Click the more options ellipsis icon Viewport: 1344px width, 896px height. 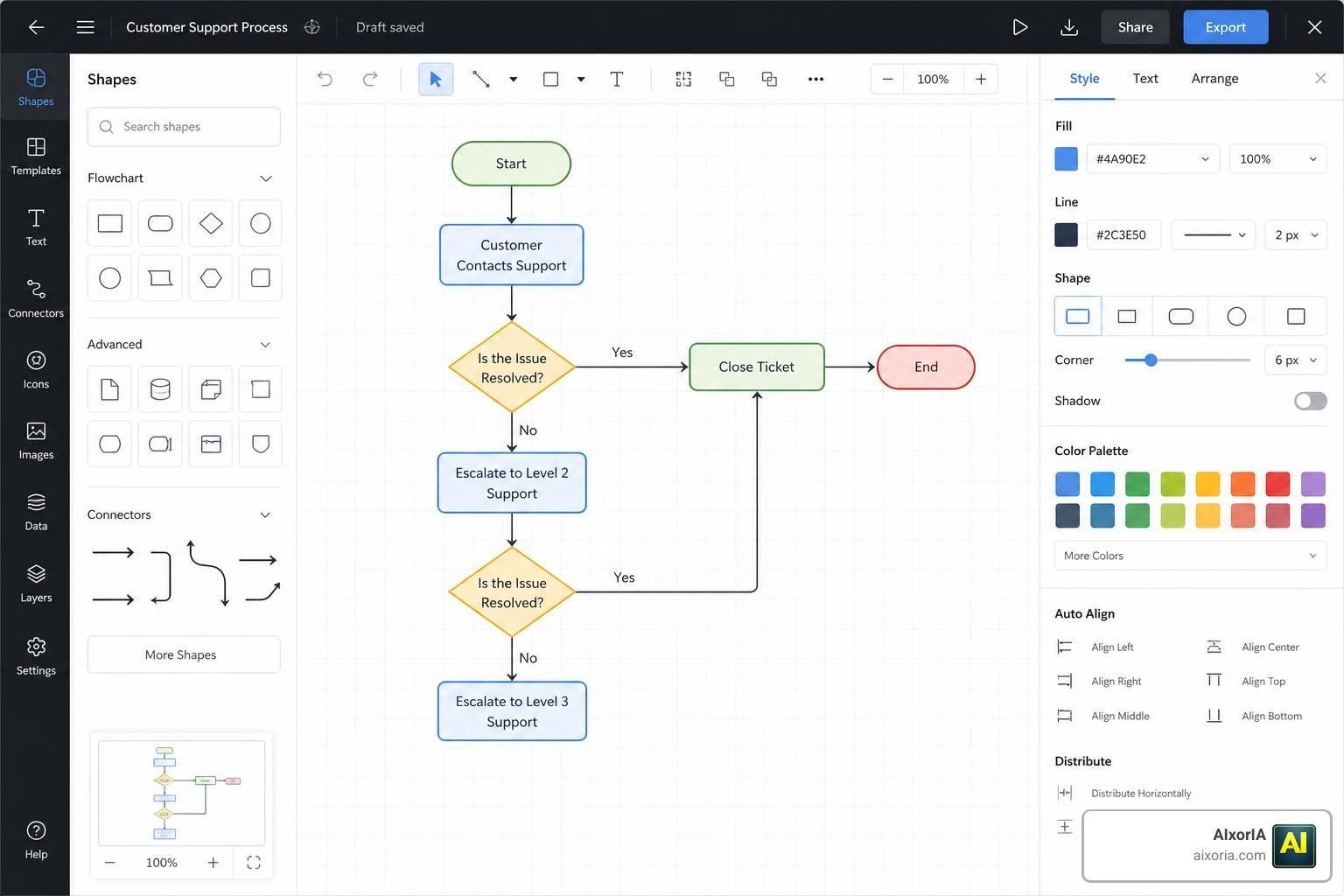tap(815, 79)
